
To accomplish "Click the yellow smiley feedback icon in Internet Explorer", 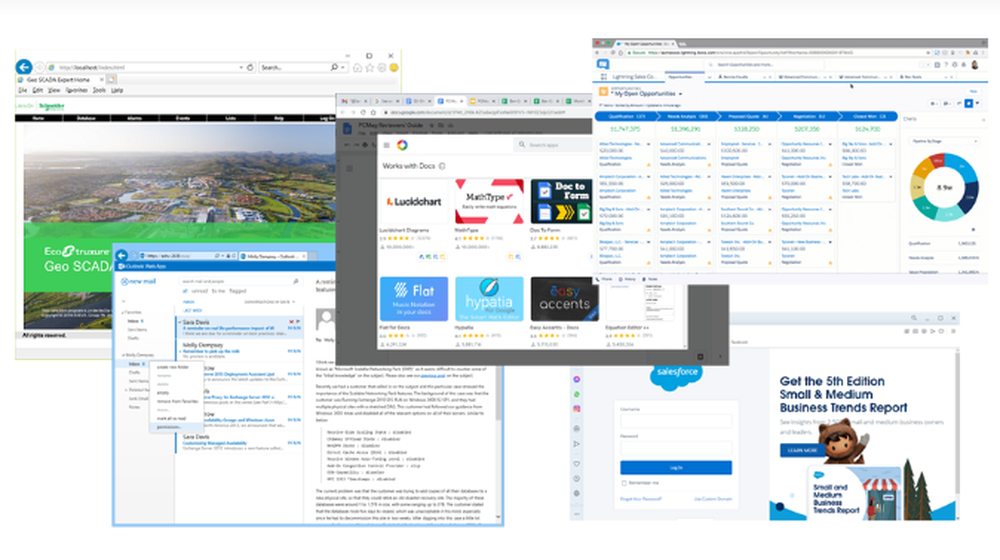I will [x=394, y=68].
